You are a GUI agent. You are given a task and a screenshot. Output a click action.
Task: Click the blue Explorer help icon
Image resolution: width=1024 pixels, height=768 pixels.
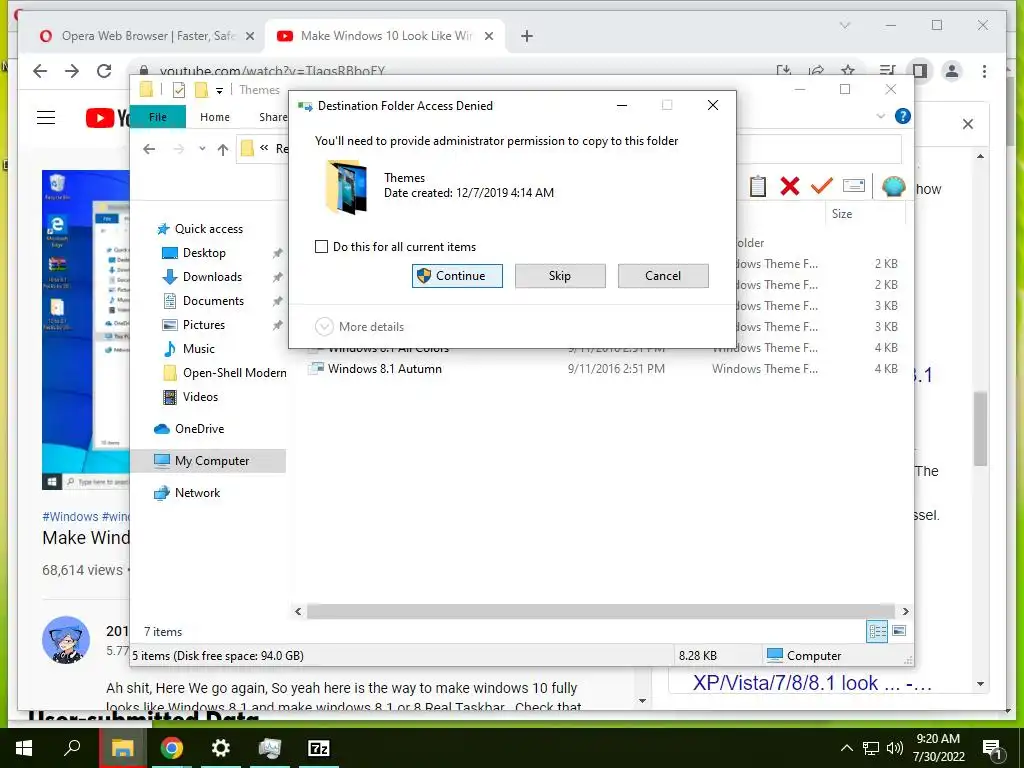[903, 116]
